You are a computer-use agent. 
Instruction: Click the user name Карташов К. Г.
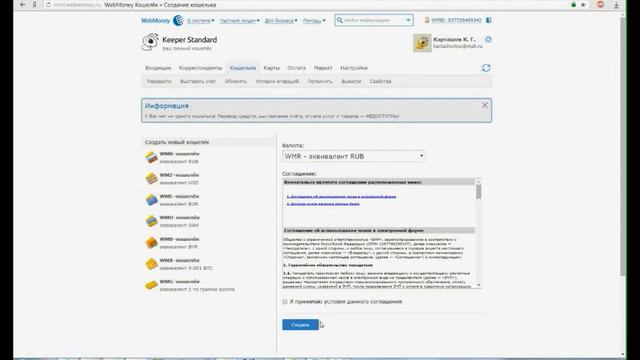(x=454, y=40)
